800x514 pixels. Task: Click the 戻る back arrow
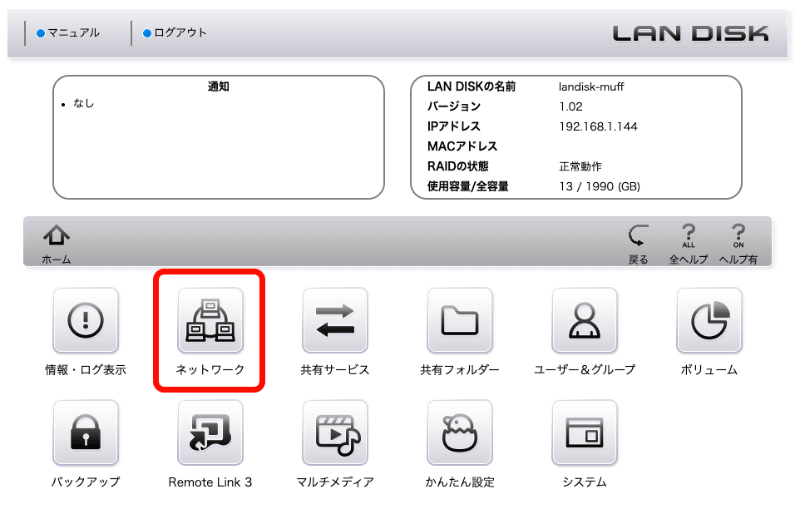[638, 243]
